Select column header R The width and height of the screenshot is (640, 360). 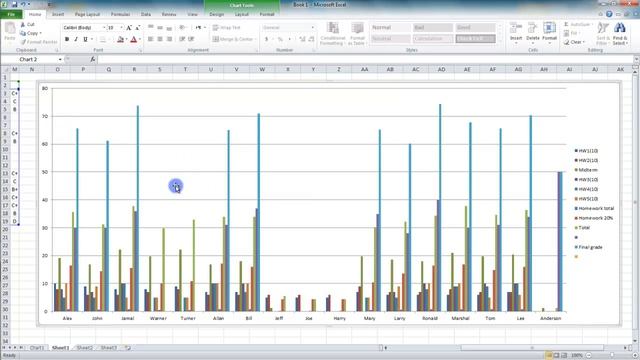tap(134, 69)
